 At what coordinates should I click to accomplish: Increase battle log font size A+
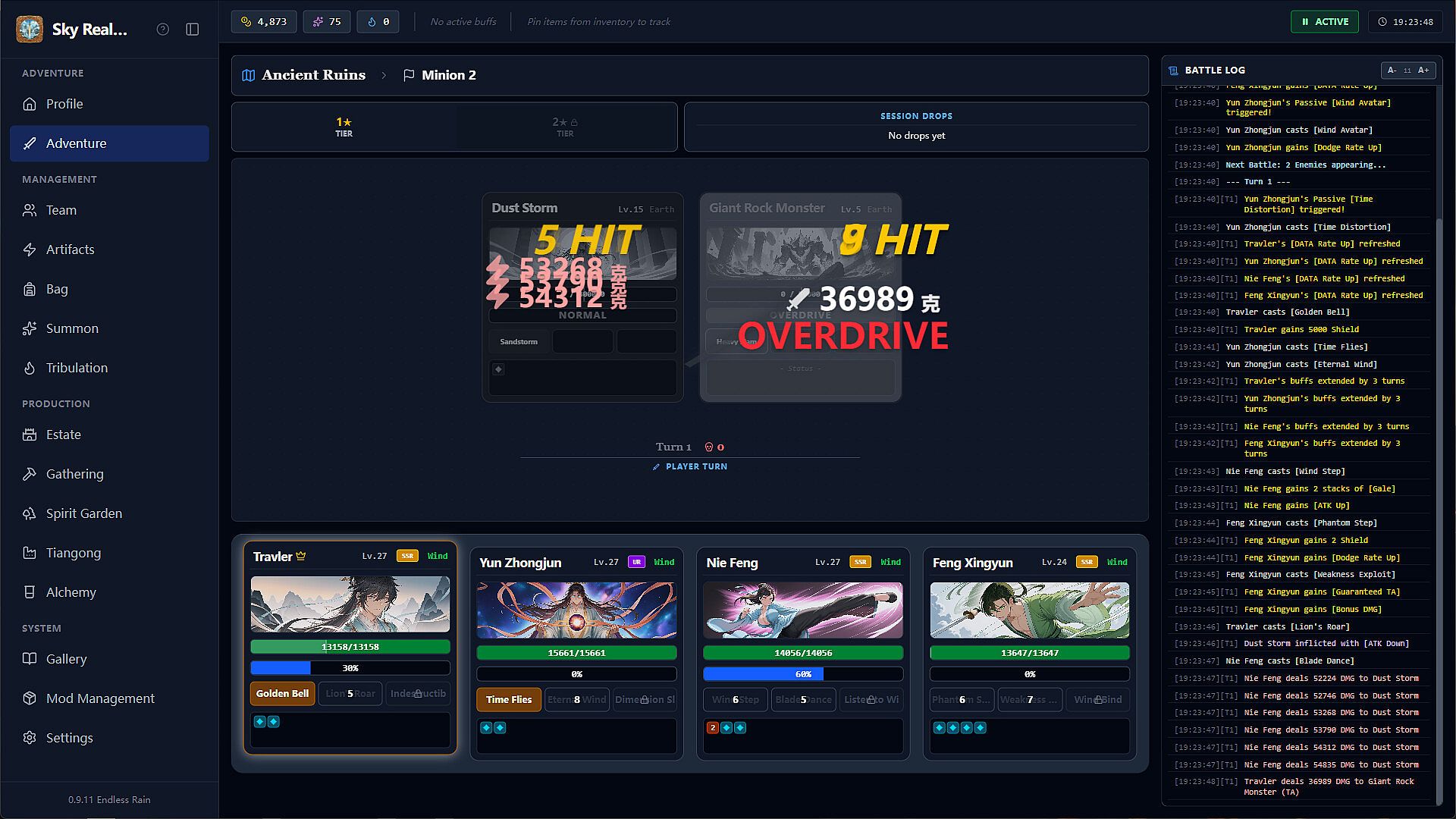pos(1423,70)
